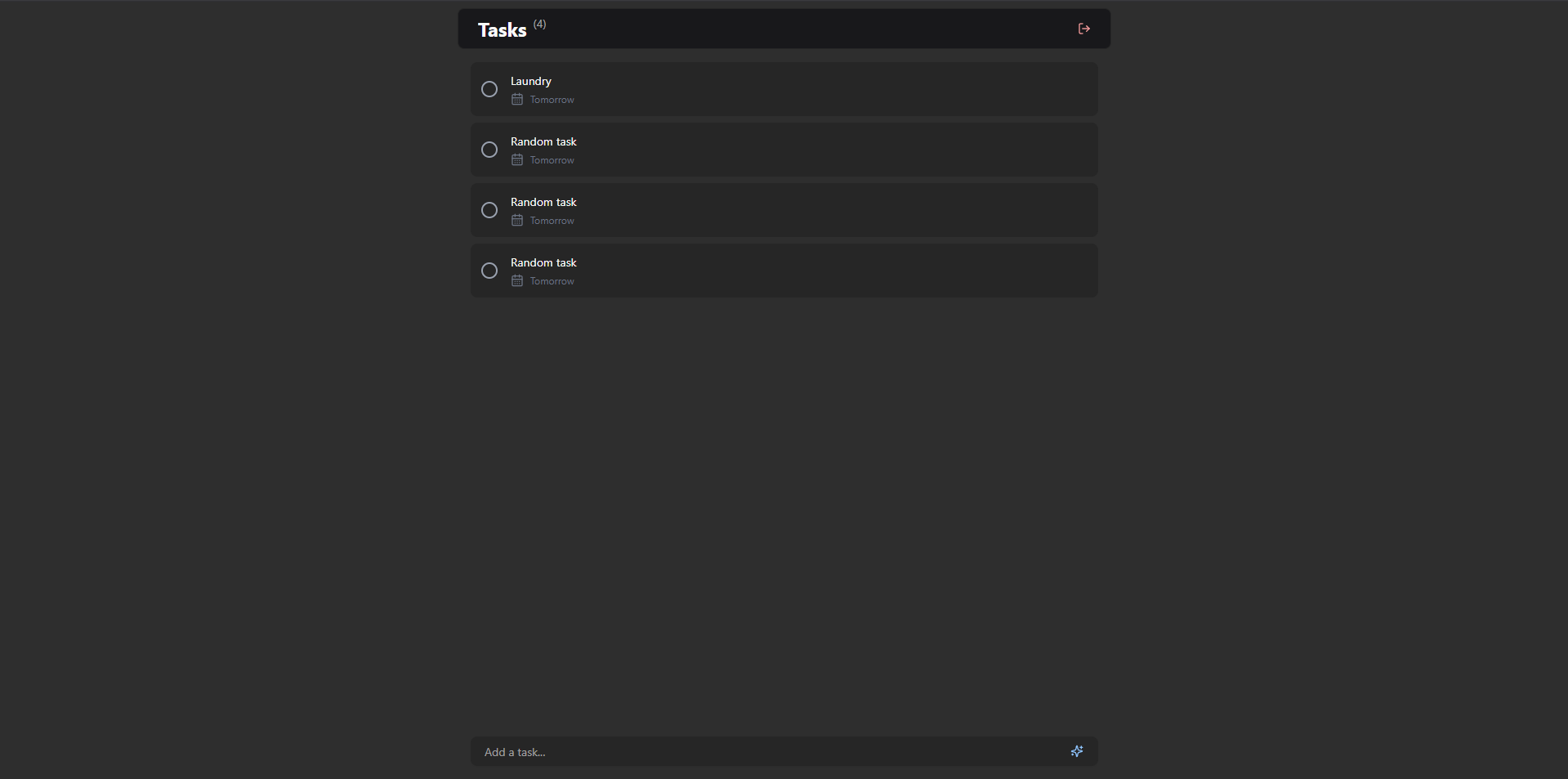Viewport: 1568px width, 779px height.
Task: Click the 'Tomorrow' due date under Laundry
Action: pos(552,100)
